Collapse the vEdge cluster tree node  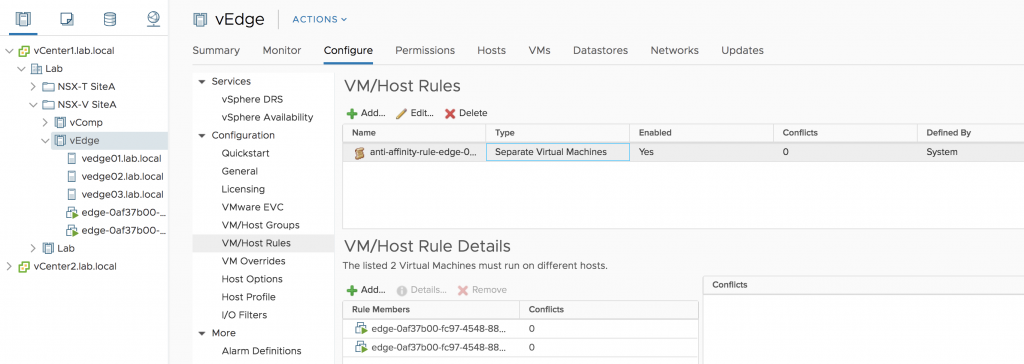(x=45, y=141)
